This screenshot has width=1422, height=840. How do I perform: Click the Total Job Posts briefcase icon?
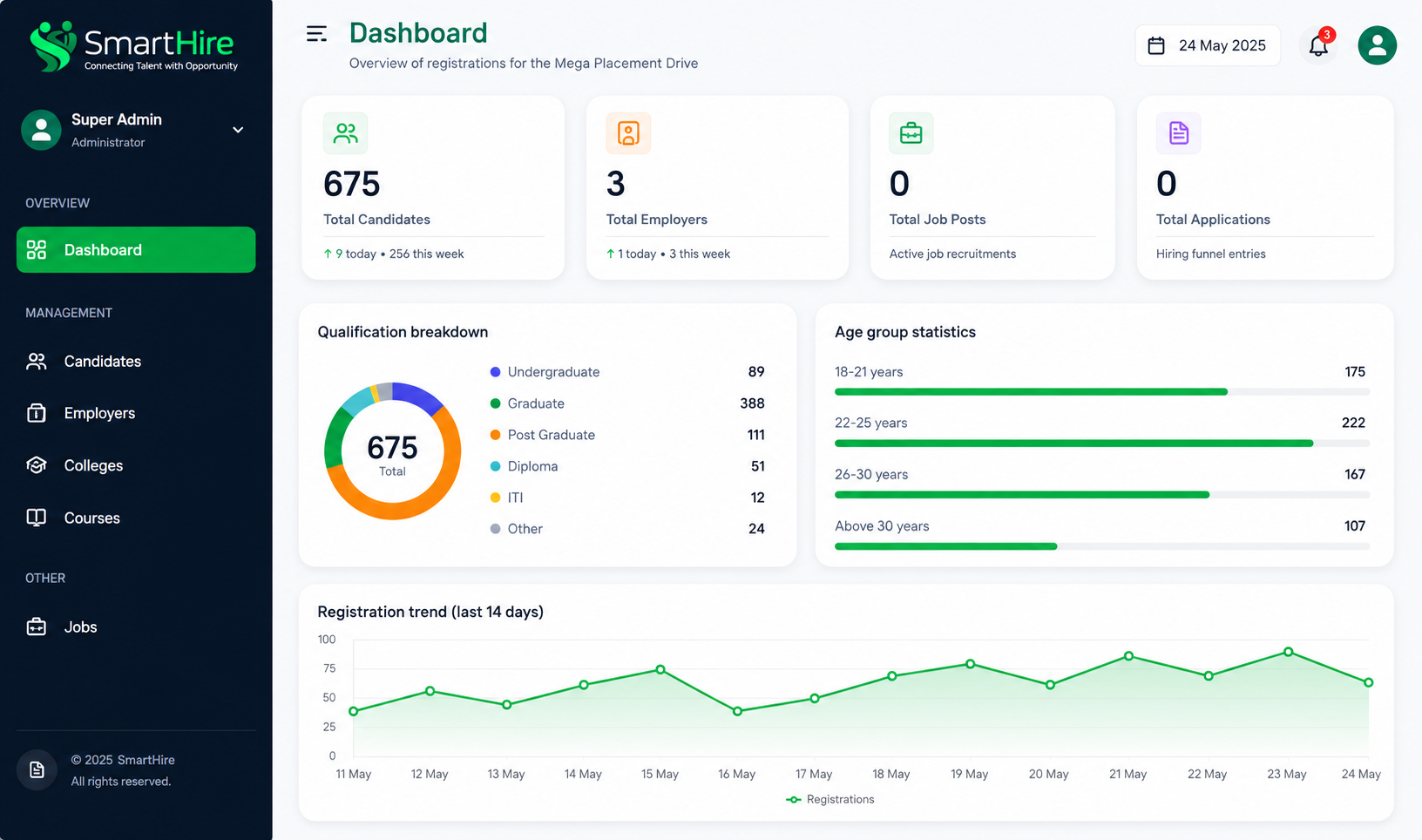point(911,133)
